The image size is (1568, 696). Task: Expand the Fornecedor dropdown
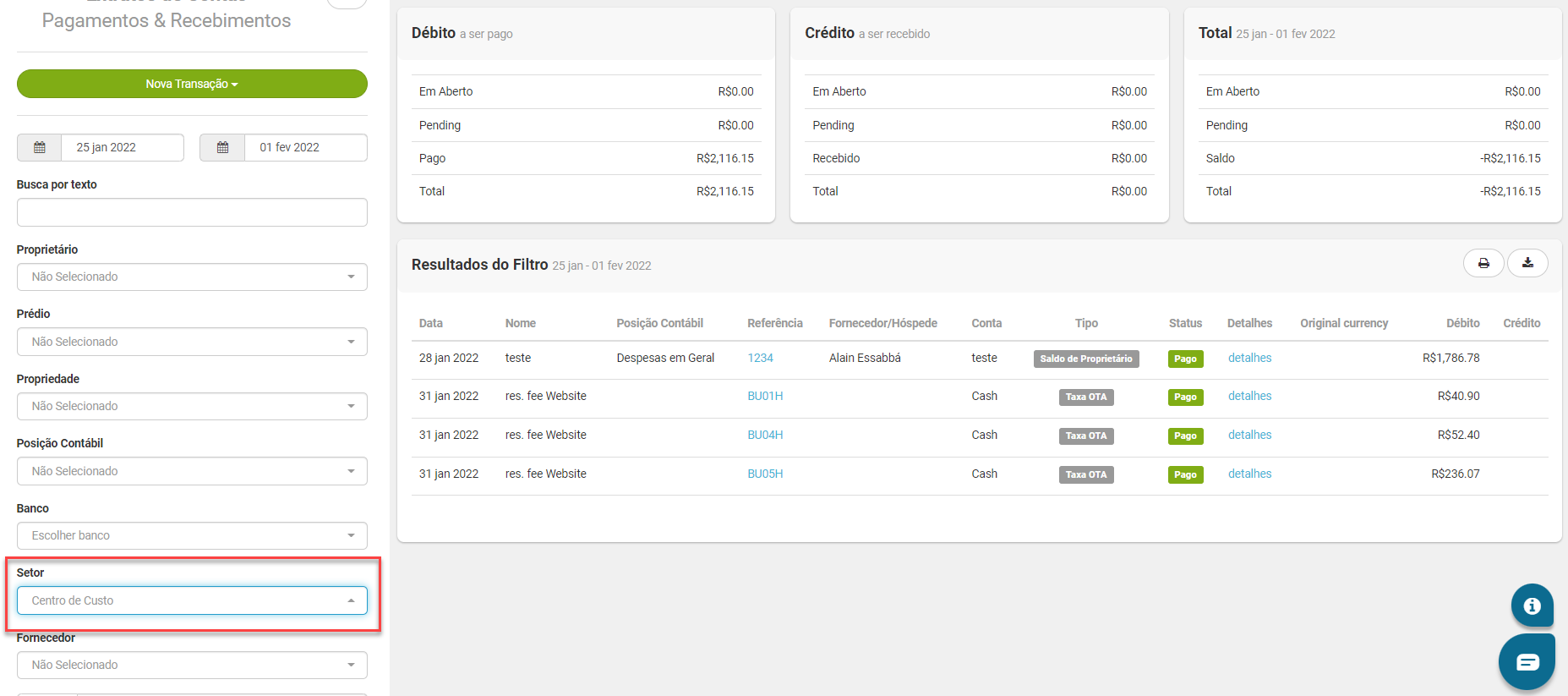192,665
